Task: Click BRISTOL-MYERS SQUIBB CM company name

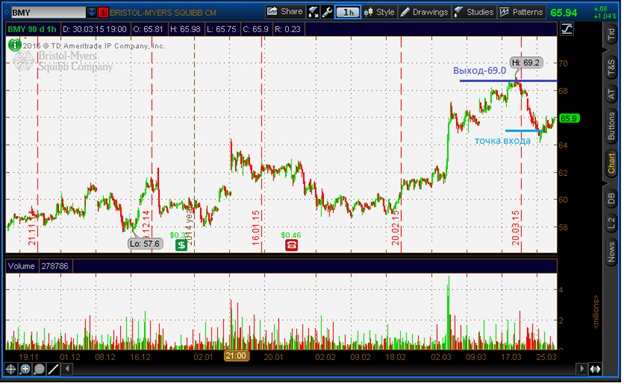Action: (163, 13)
